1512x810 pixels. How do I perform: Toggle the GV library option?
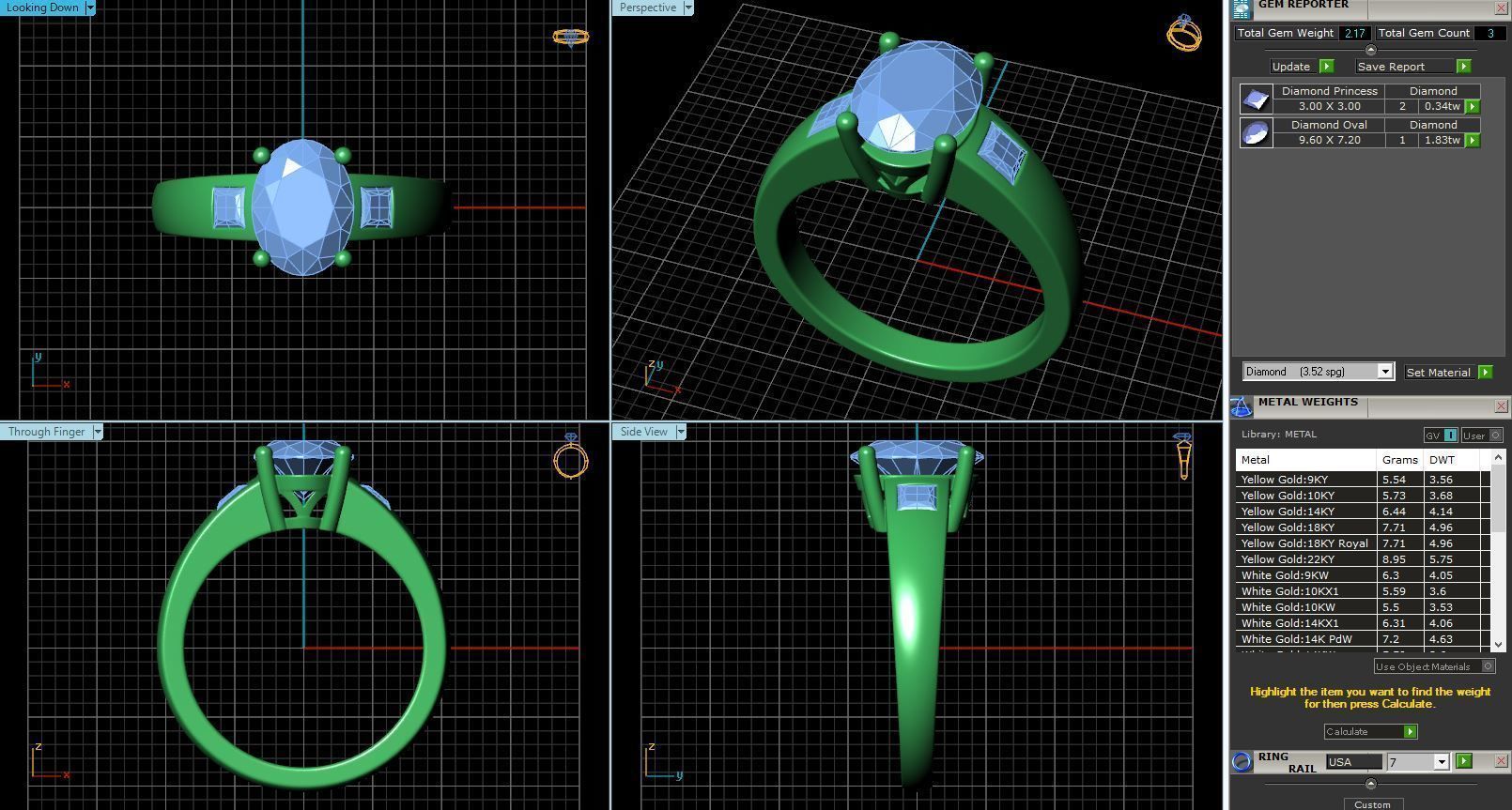[x=1441, y=436]
